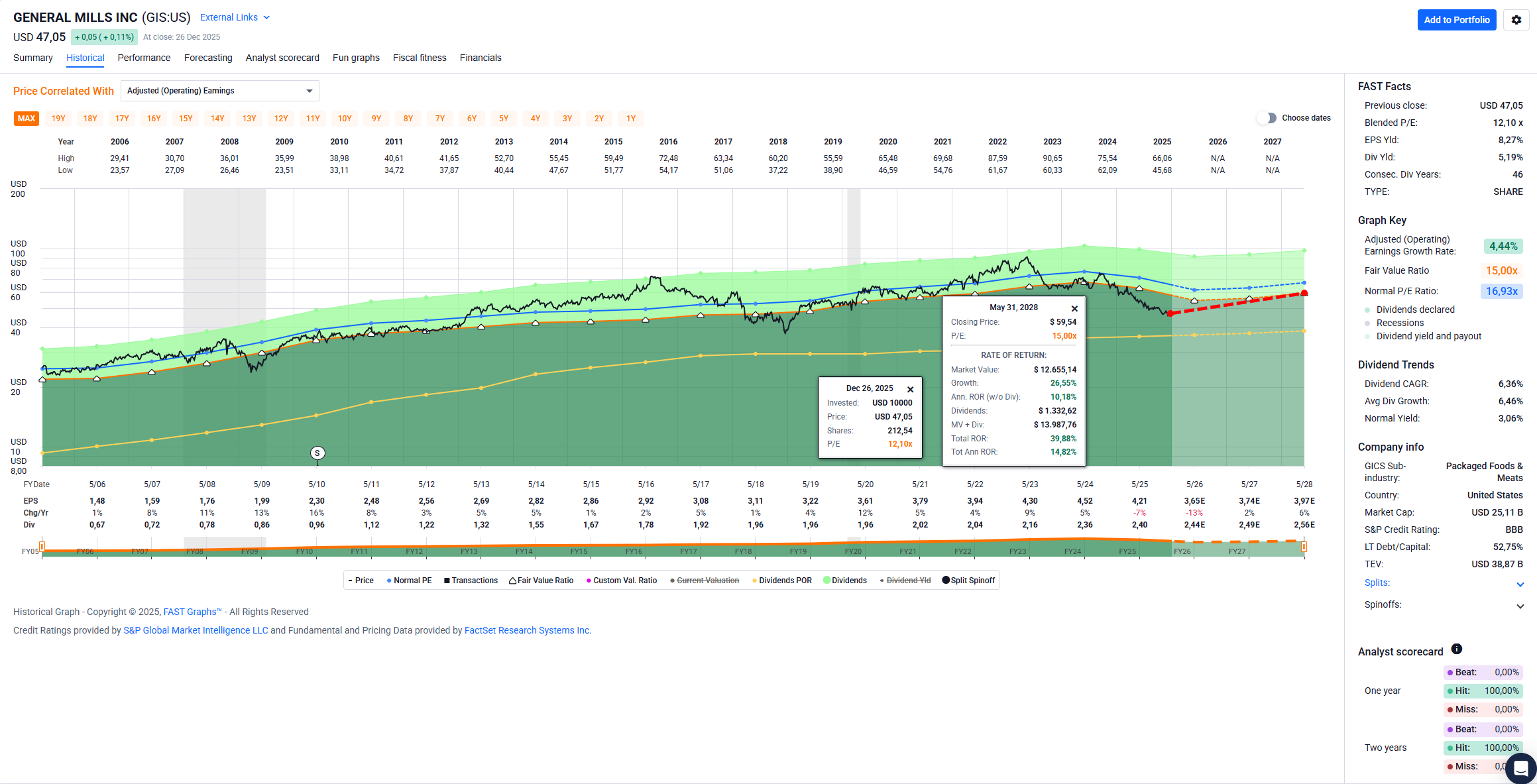
Task: Expand the Spinoffs section
Action: [1520, 606]
